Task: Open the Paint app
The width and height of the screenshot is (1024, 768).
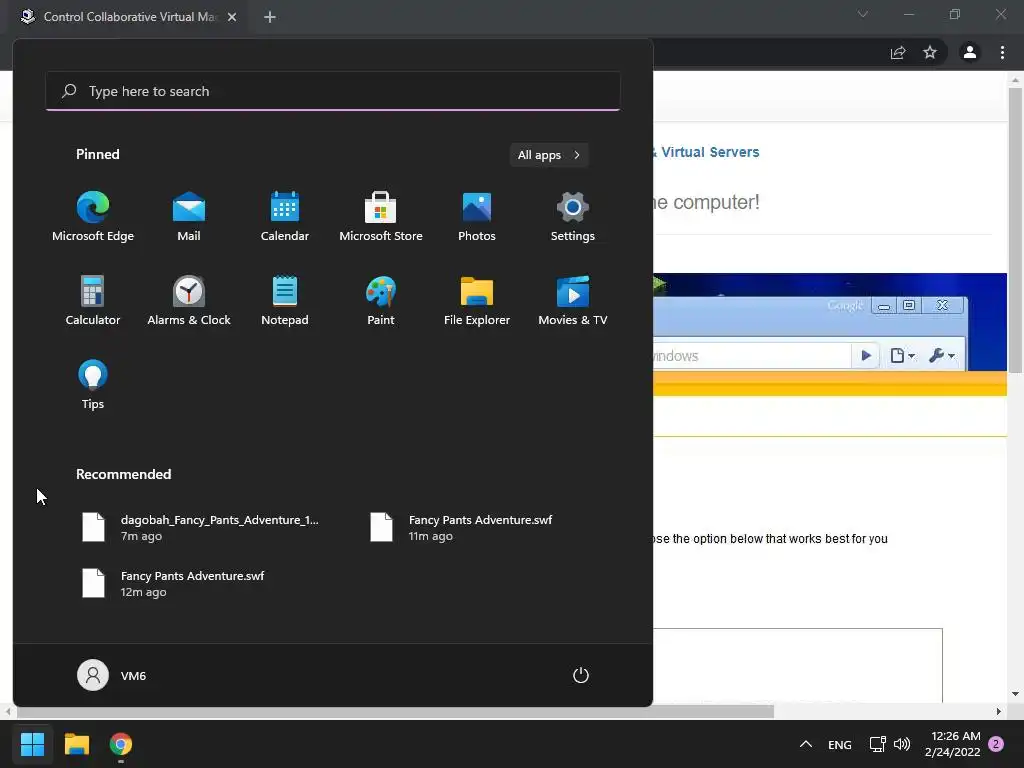Action: point(381,300)
